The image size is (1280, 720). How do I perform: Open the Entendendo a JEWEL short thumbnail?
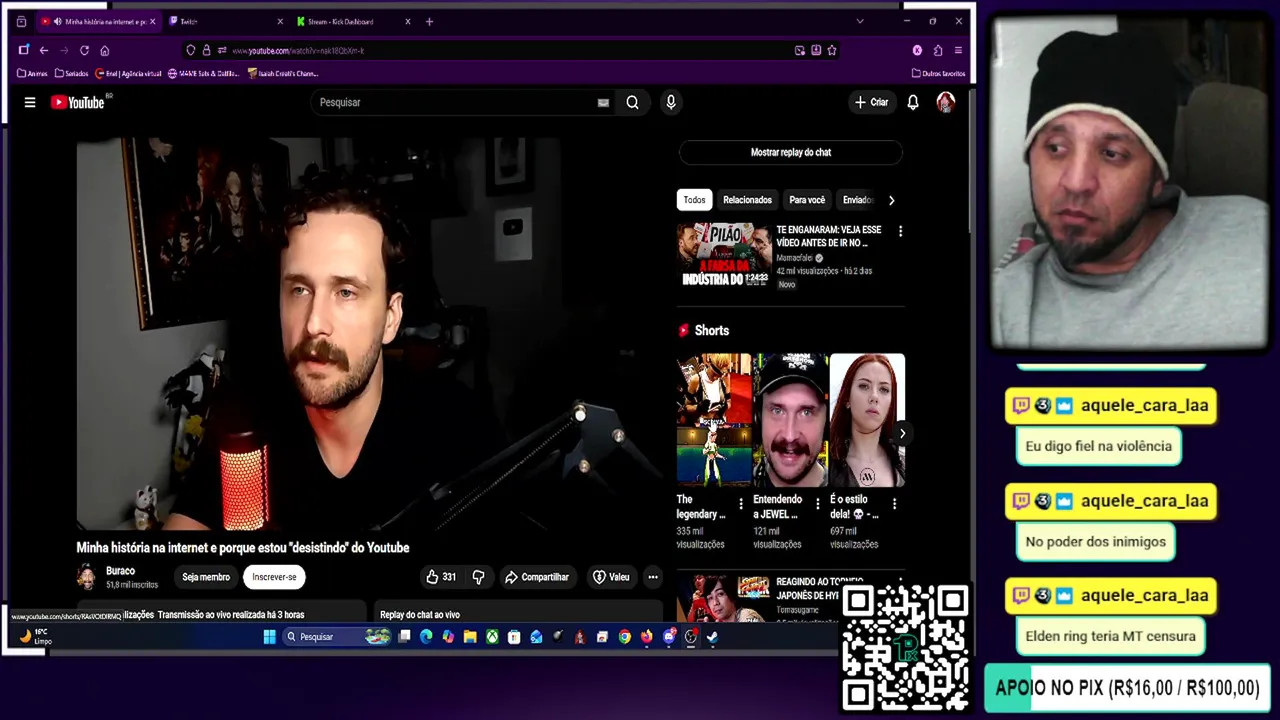pyautogui.click(x=790, y=419)
